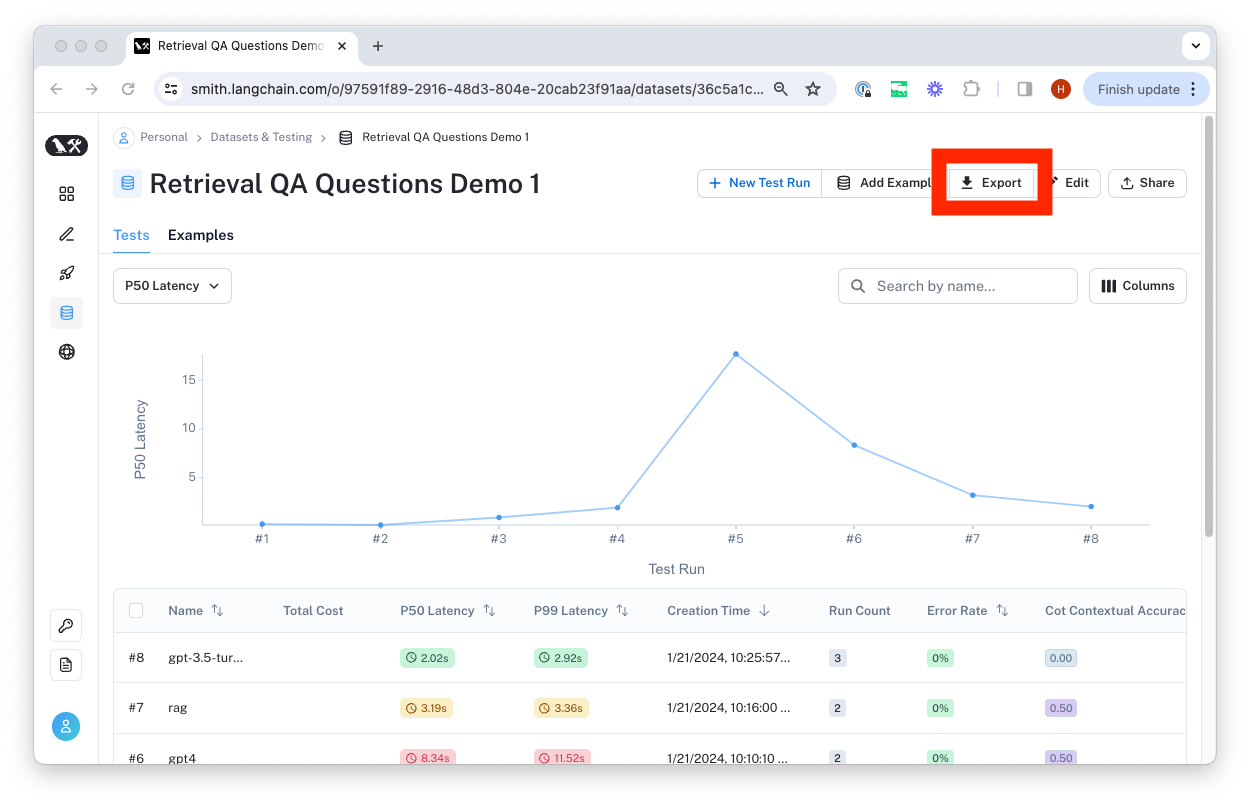The height and width of the screenshot is (806, 1250).
Task: Open API keys via the key icon
Action: click(66, 625)
